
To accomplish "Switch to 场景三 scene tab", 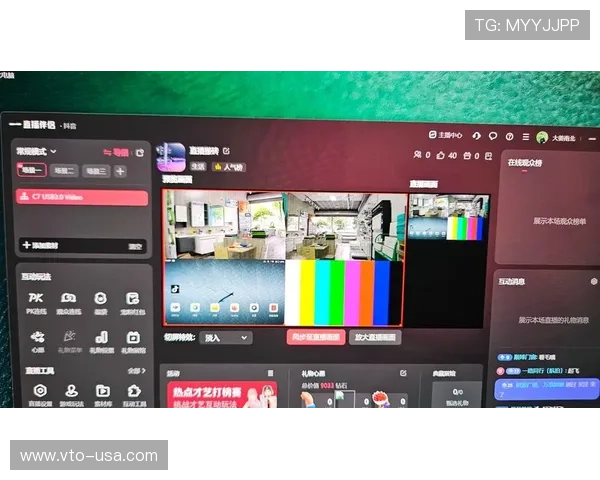I will [96, 171].
